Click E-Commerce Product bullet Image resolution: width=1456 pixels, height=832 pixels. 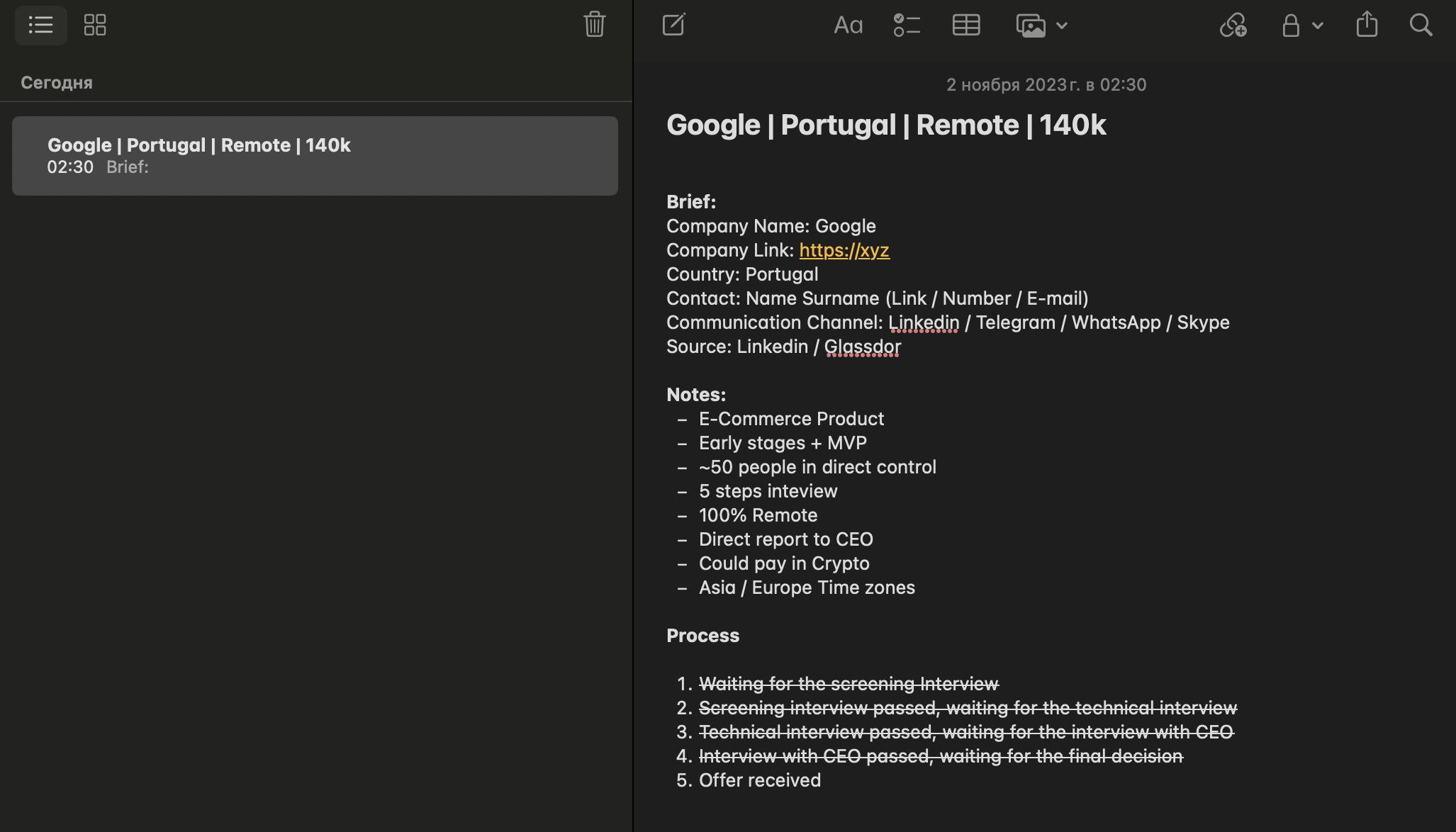click(791, 419)
